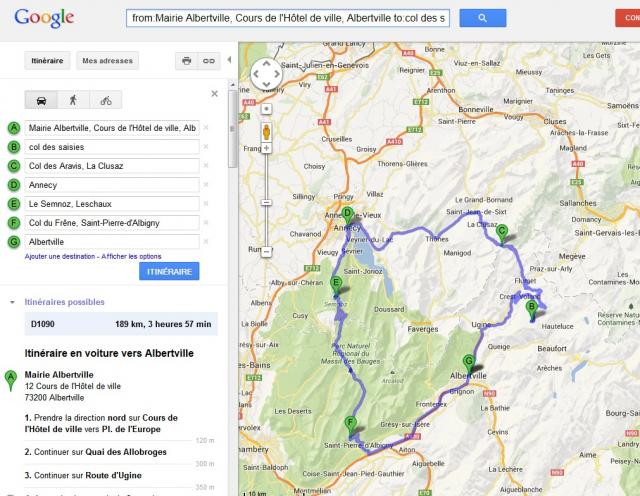Pick up the Street View pegman

[266, 132]
